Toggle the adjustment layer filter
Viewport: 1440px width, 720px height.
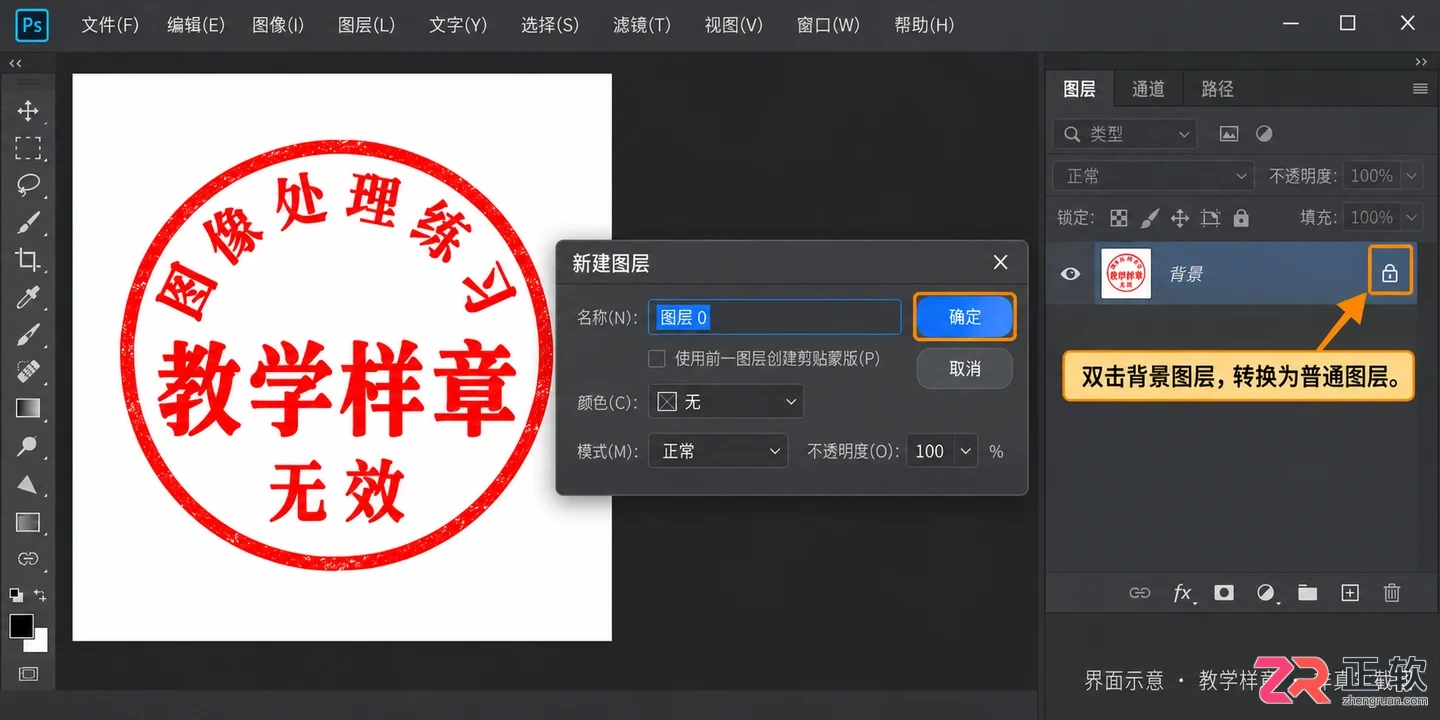[x=1264, y=134]
